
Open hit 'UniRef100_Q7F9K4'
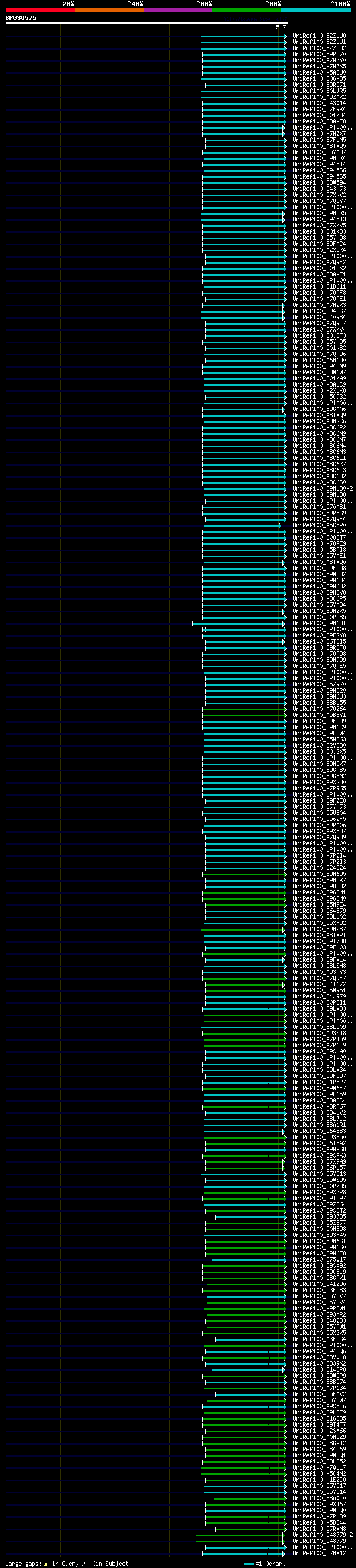[319, 109]
